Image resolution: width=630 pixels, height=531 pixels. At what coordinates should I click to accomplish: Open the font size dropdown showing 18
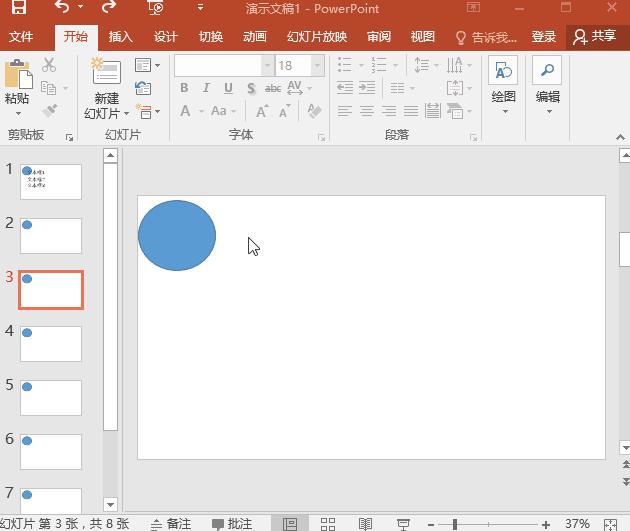click(x=318, y=65)
